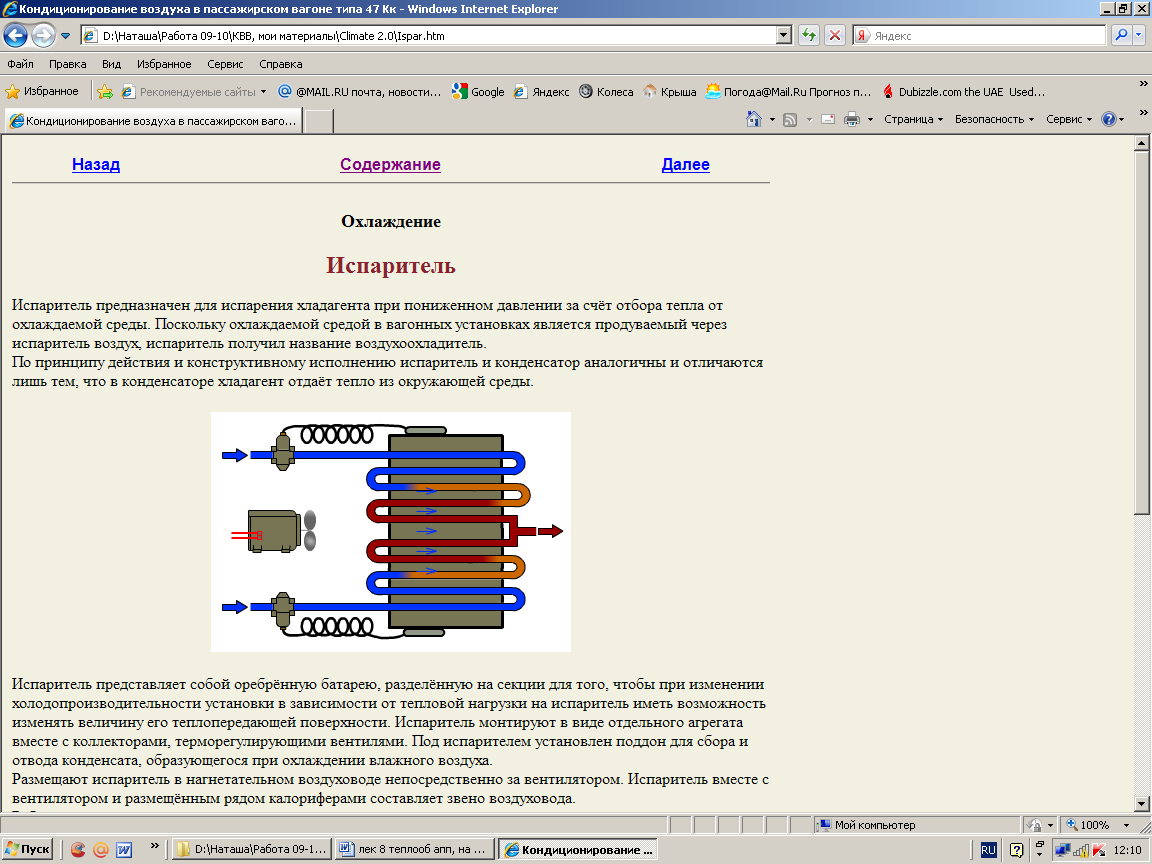Image resolution: width=1152 pixels, height=864 pixels.
Task: Click the green Refresh icon
Action: [x=809, y=35]
